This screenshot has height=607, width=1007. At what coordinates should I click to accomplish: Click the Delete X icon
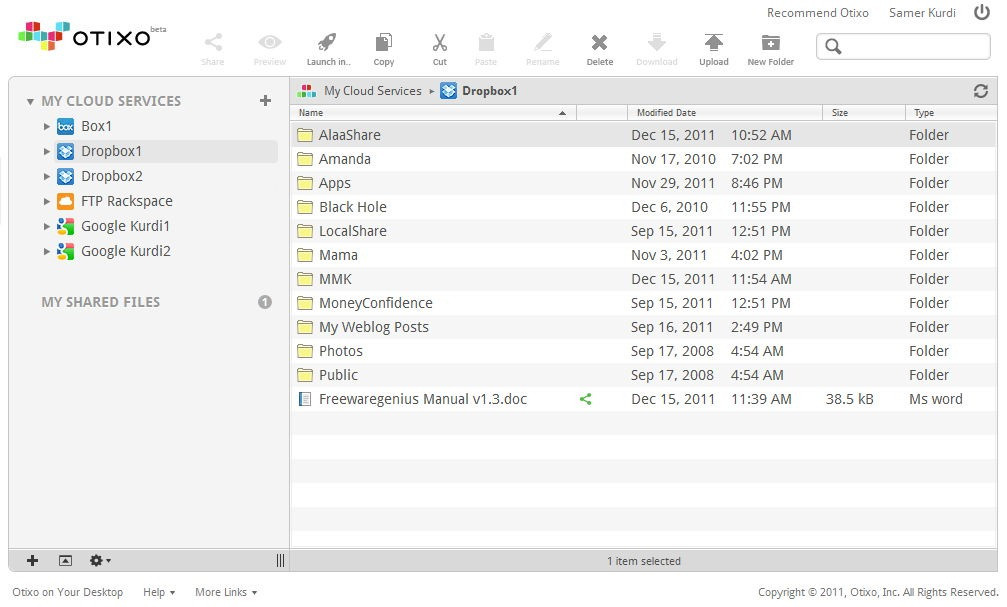click(x=599, y=42)
